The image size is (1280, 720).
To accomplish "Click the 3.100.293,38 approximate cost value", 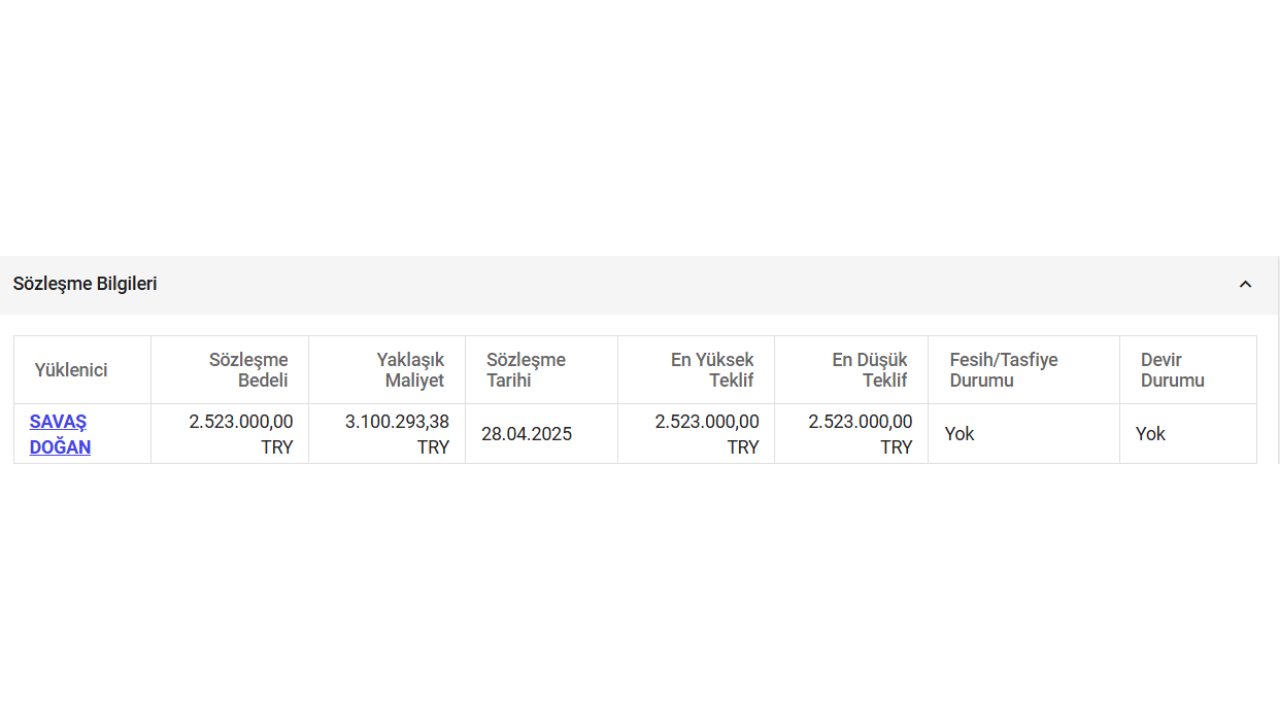I will 397,422.
